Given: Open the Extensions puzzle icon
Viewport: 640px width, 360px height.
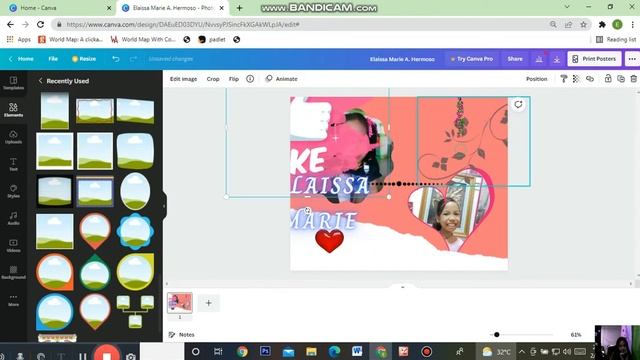Looking at the screenshot, I should click(x=602, y=24).
